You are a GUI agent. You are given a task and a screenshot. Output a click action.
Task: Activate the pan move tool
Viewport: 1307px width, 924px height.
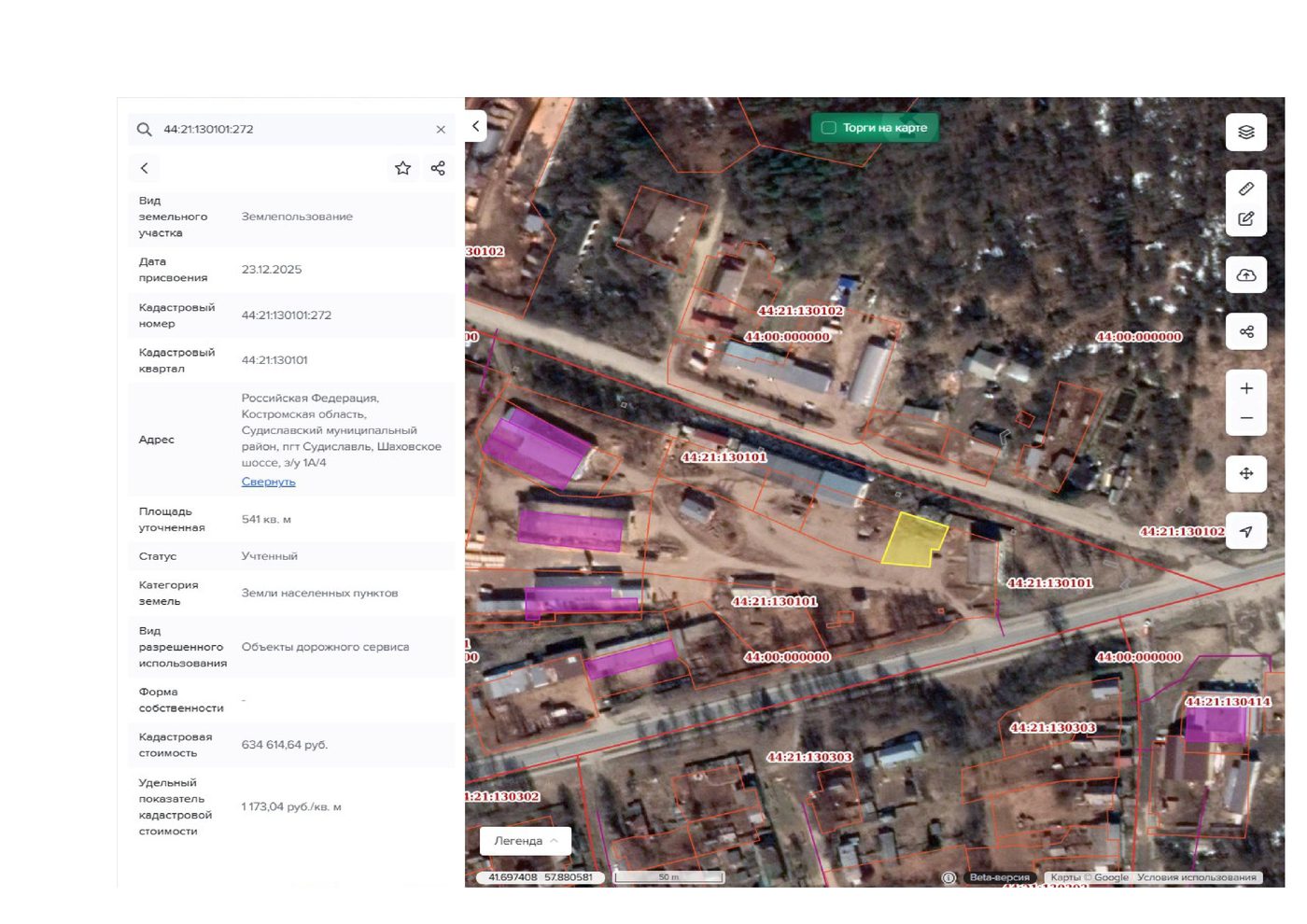click(1246, 474)
